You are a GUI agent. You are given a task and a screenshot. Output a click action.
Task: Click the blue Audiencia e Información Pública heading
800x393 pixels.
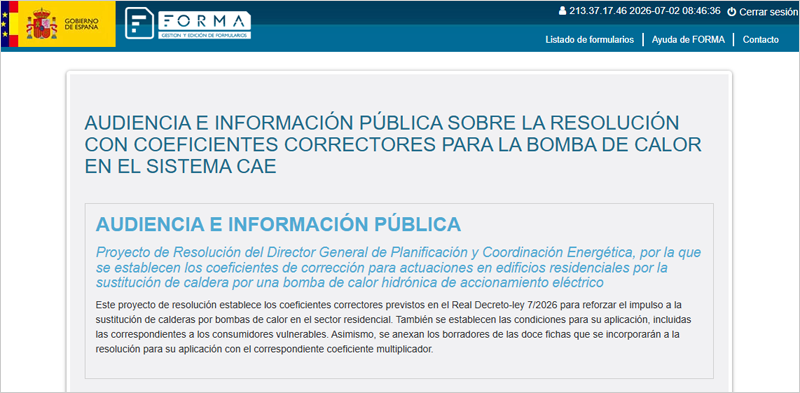(278, 225)
